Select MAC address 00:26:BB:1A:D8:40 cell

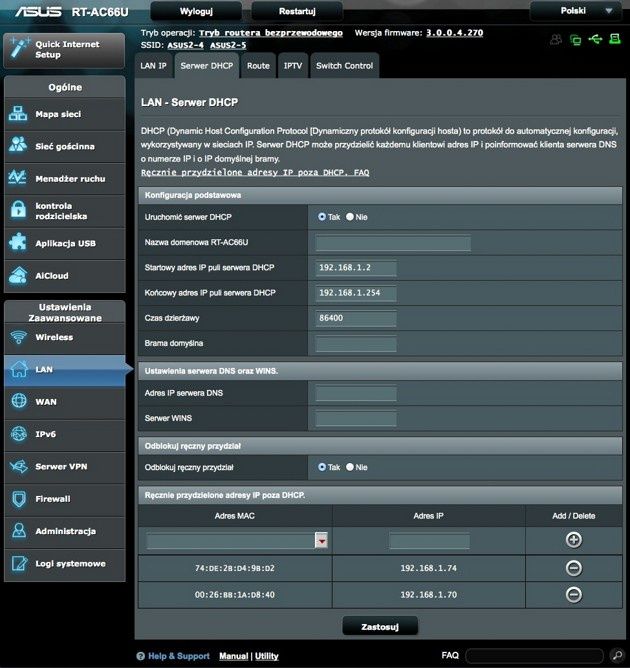coord(235,595)
